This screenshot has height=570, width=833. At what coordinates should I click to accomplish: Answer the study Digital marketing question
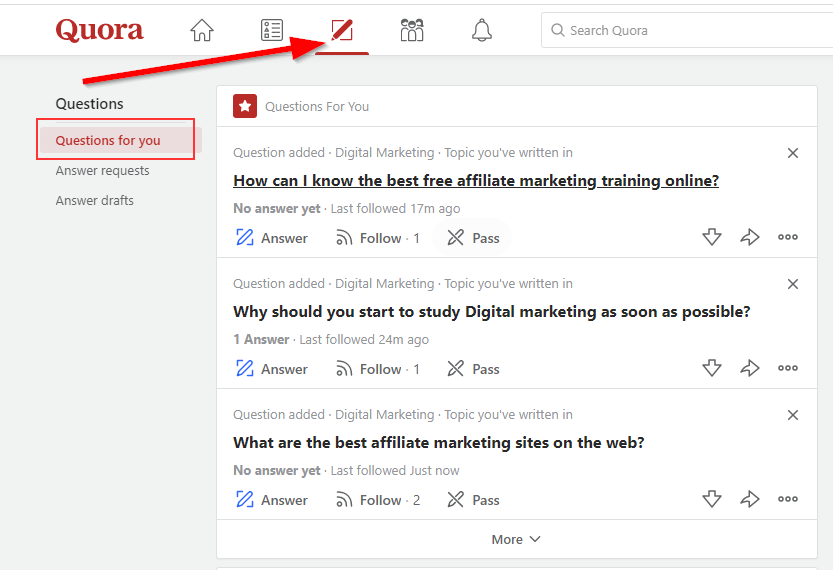coord(271,369)
